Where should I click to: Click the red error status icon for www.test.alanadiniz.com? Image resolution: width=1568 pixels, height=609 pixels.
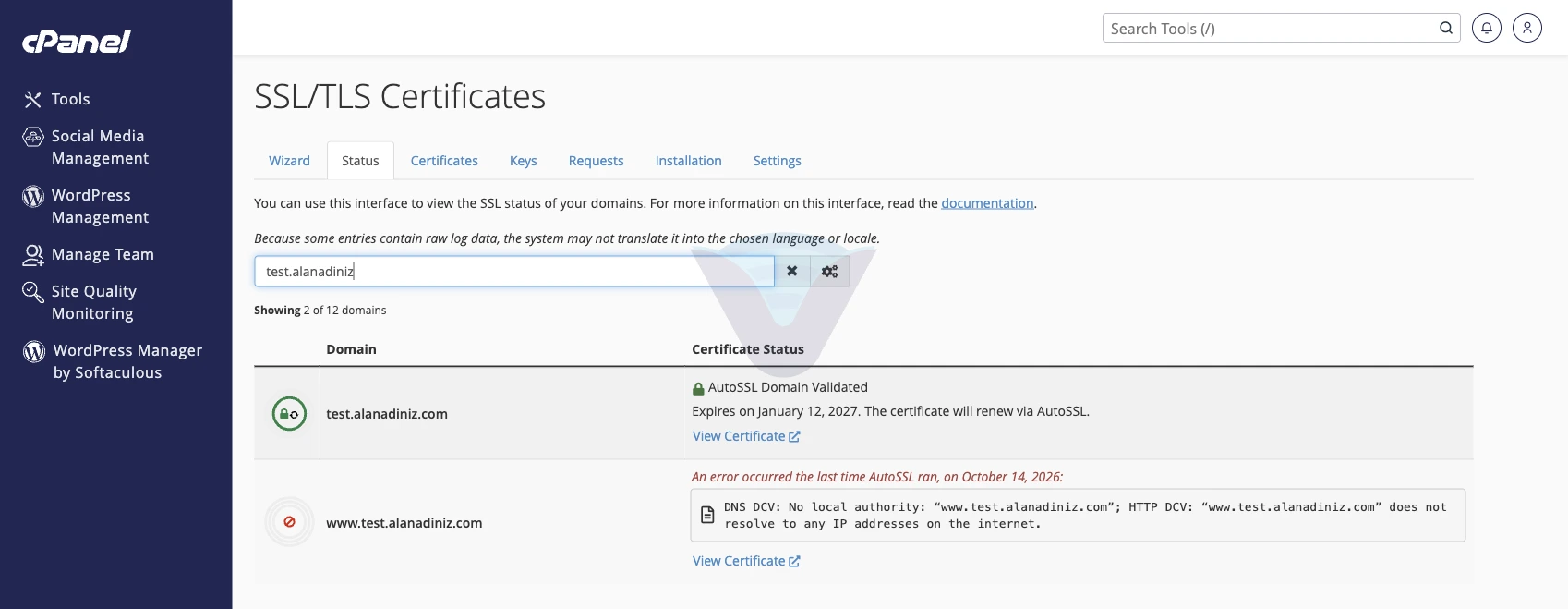289,522
